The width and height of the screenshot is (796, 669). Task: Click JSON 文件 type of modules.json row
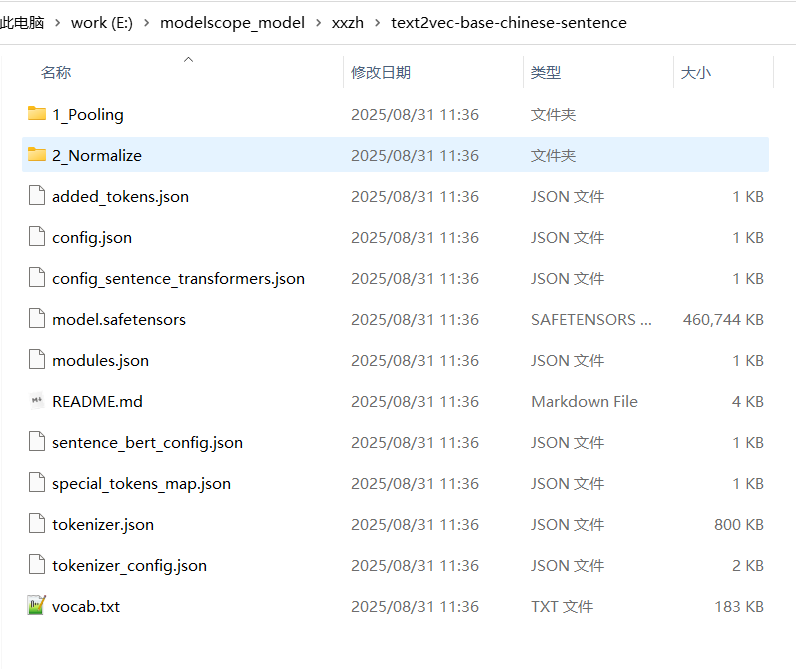point(568,360)
